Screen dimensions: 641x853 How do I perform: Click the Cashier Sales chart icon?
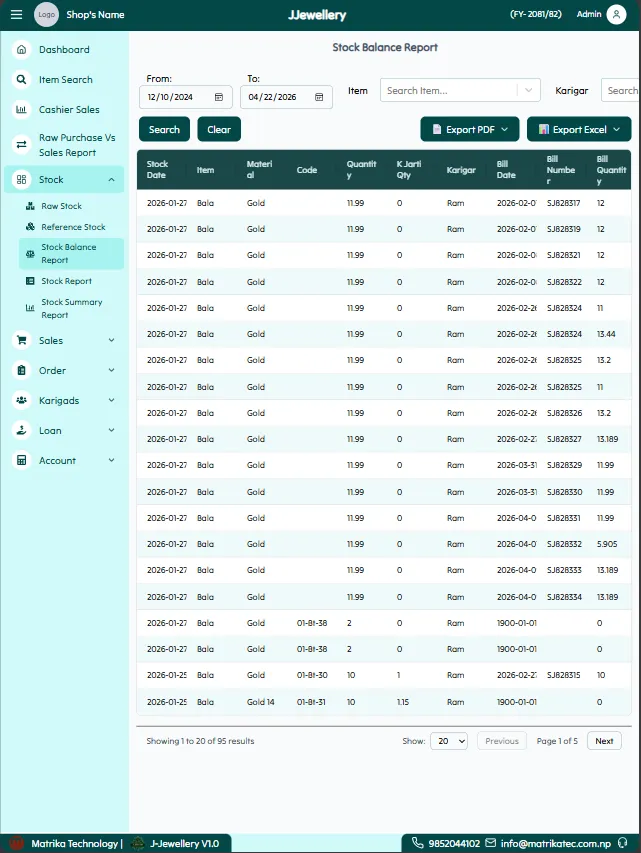[21, 109]
